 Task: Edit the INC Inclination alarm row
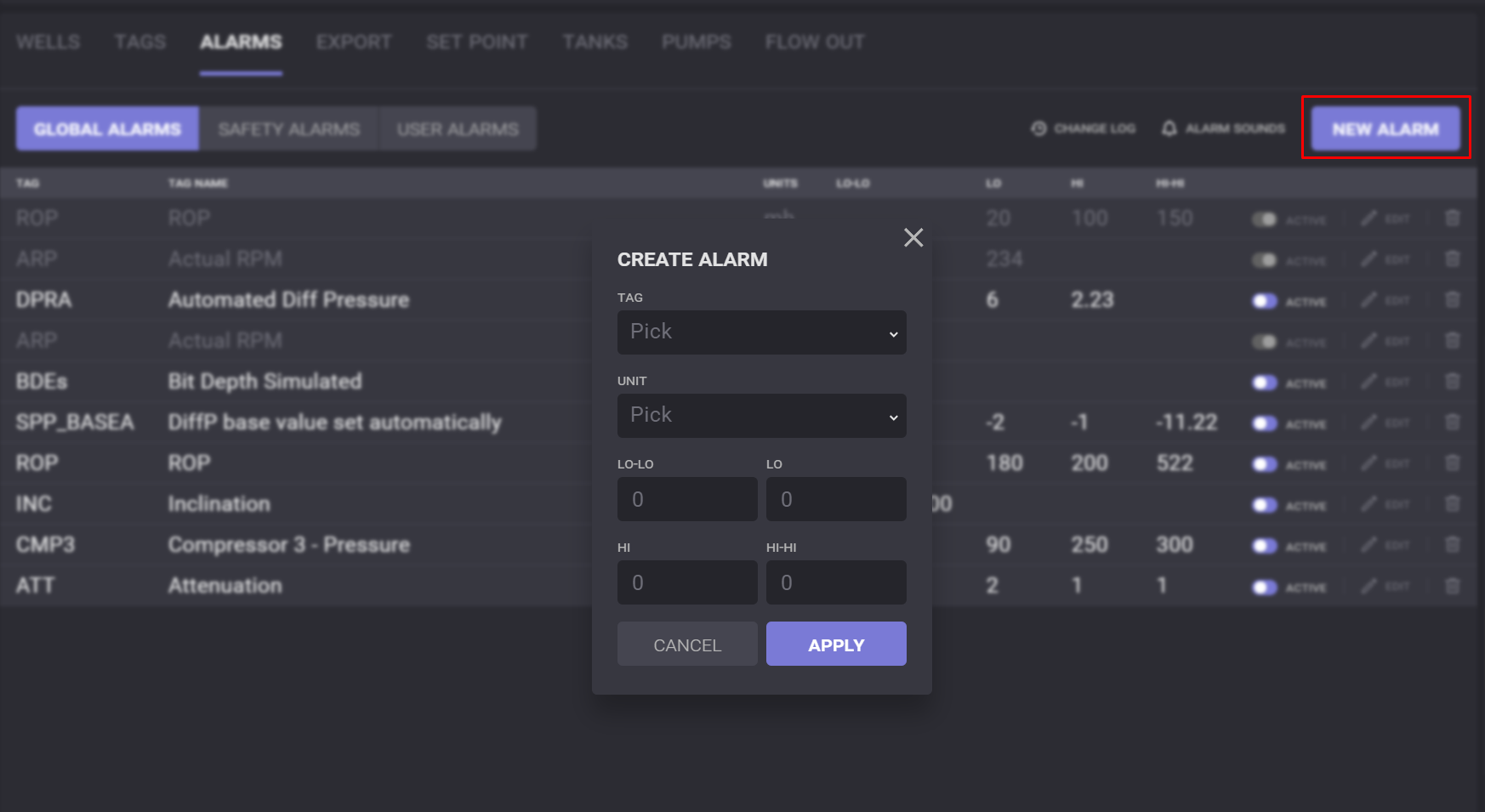(1368, 504)
